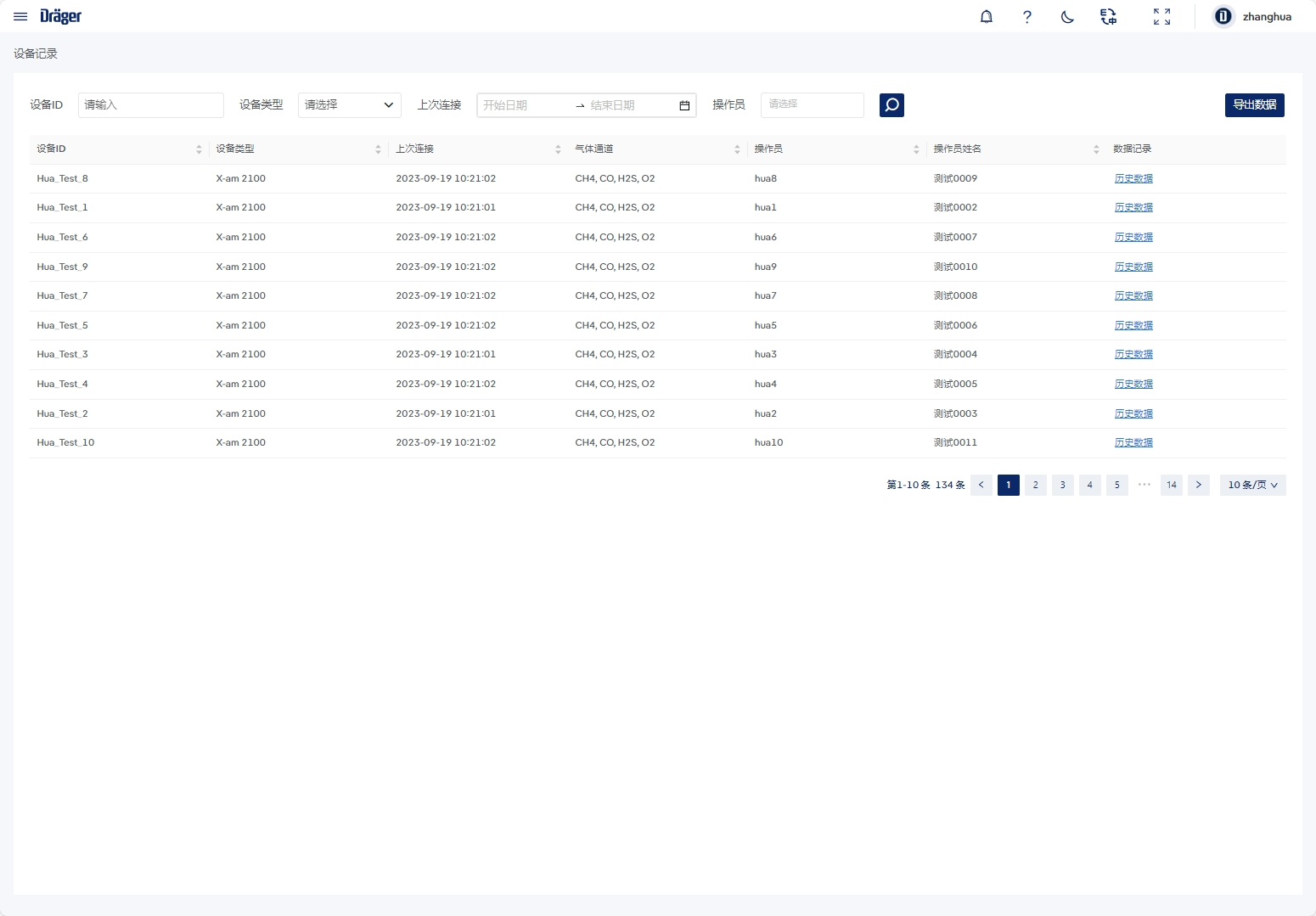Image resolution: width=1316 pixels, height=916 pixels.
Task: Open 历史数据 link for Hua_Test_8
Action: [1133, 178]
